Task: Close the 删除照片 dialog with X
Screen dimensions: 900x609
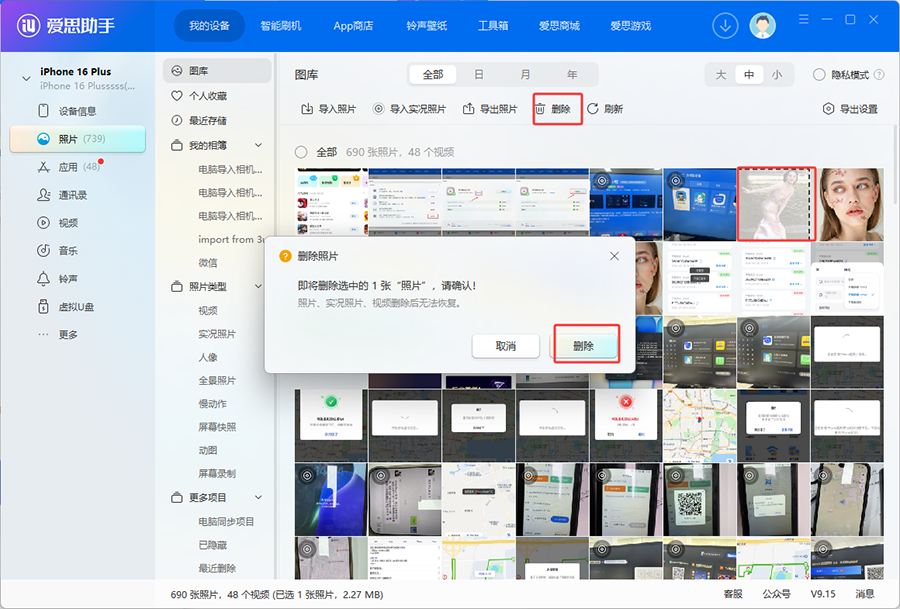Action: [x=614, y=256]
